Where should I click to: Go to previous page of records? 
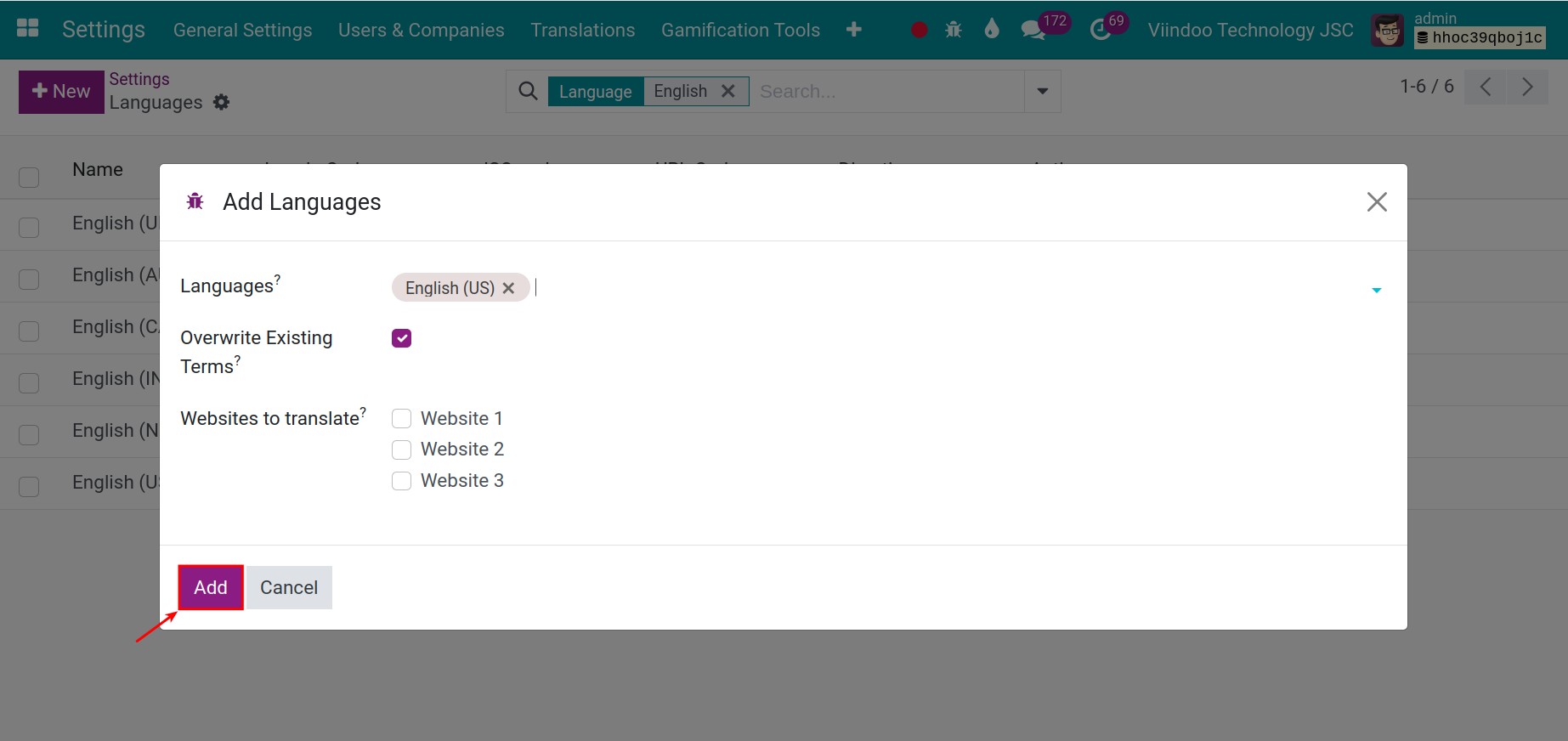click(x=1486, y=87)
